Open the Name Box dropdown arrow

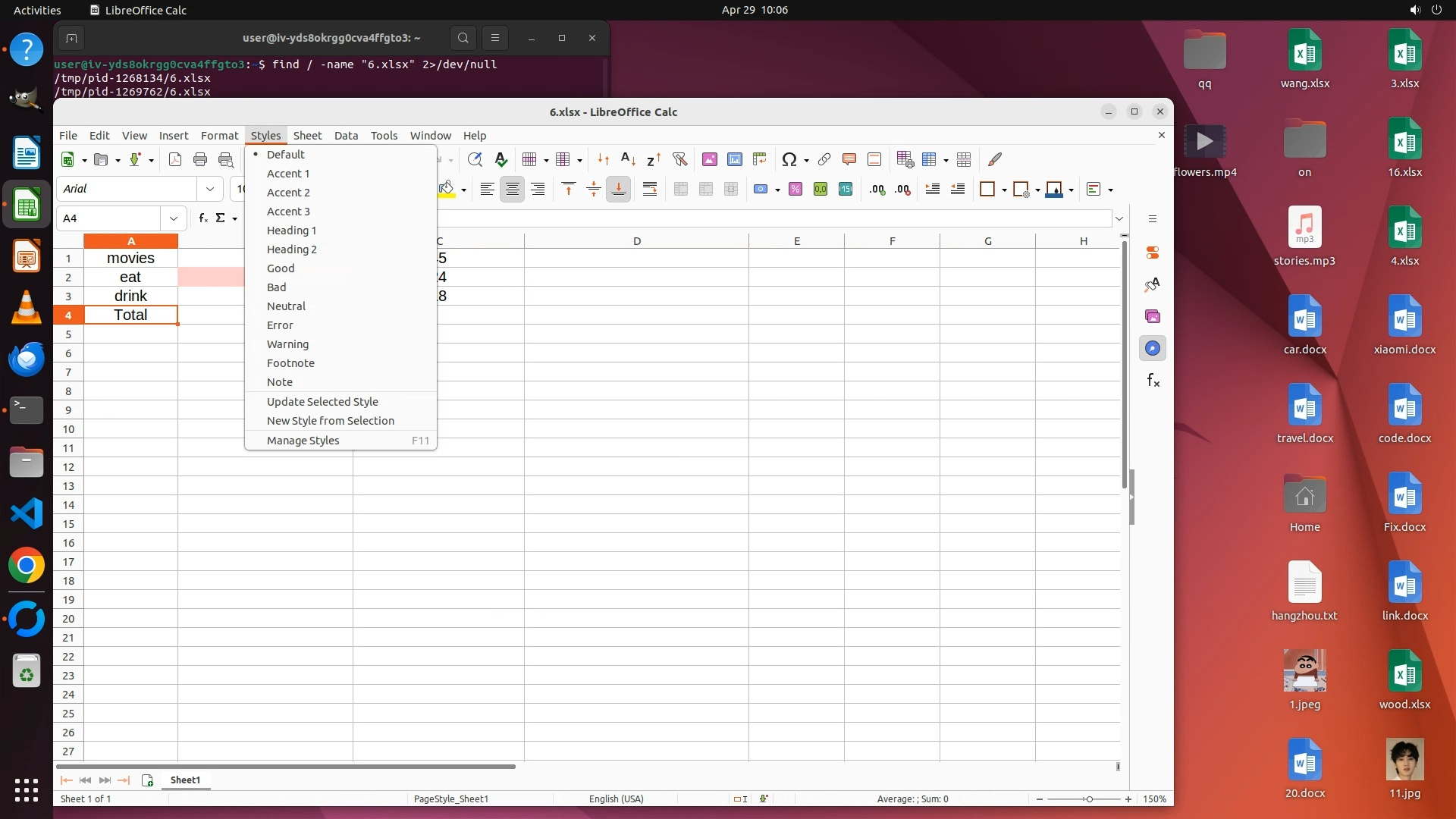click(x=174, y=218)
